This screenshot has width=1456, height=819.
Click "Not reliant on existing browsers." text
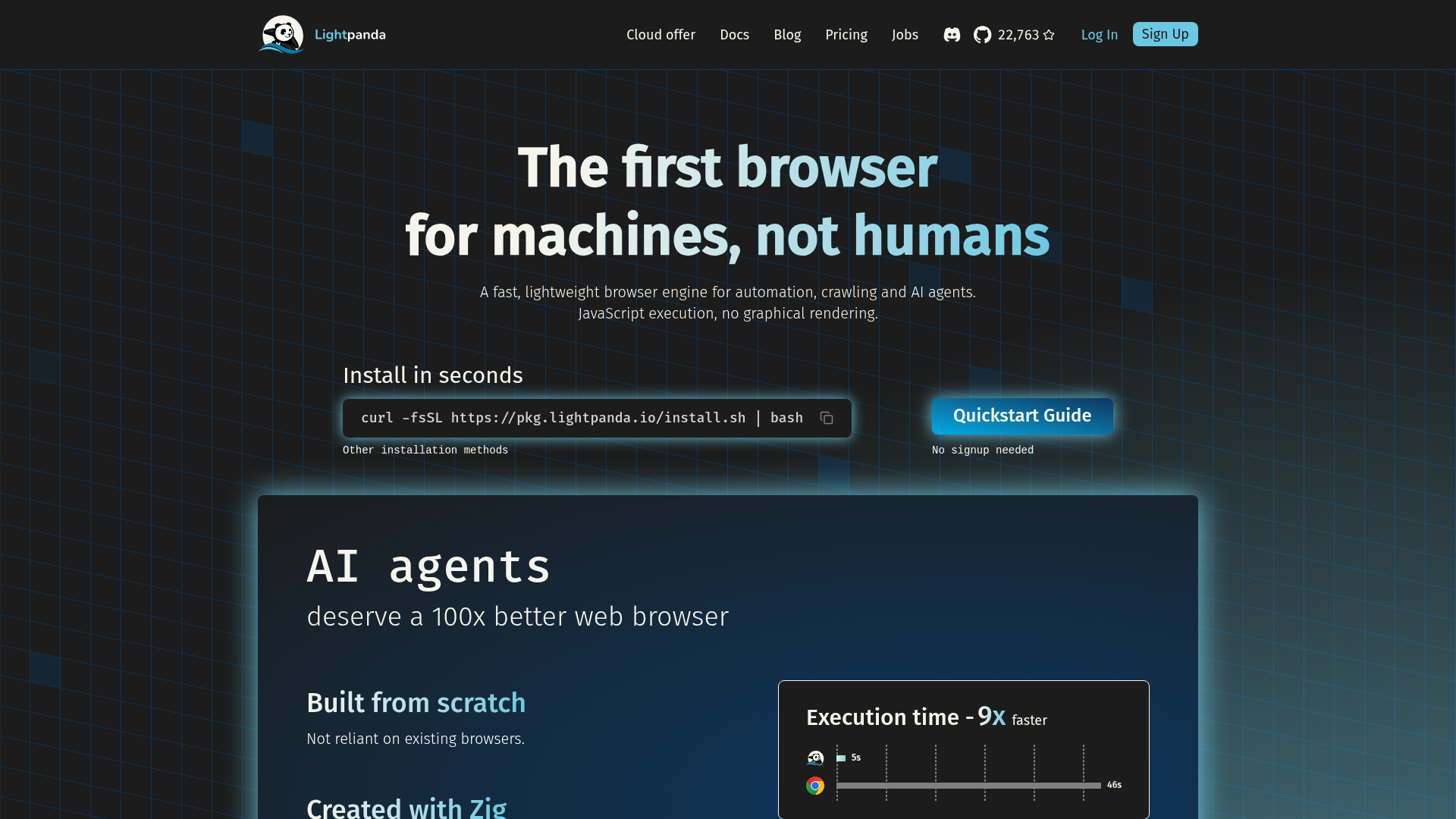click(416, 739)
